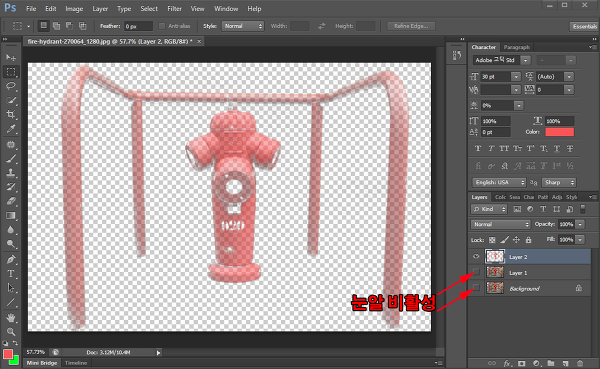The width and height of the screenshot is (600, 369).
Task: Select the Crop tool
Action: [10, 114]
